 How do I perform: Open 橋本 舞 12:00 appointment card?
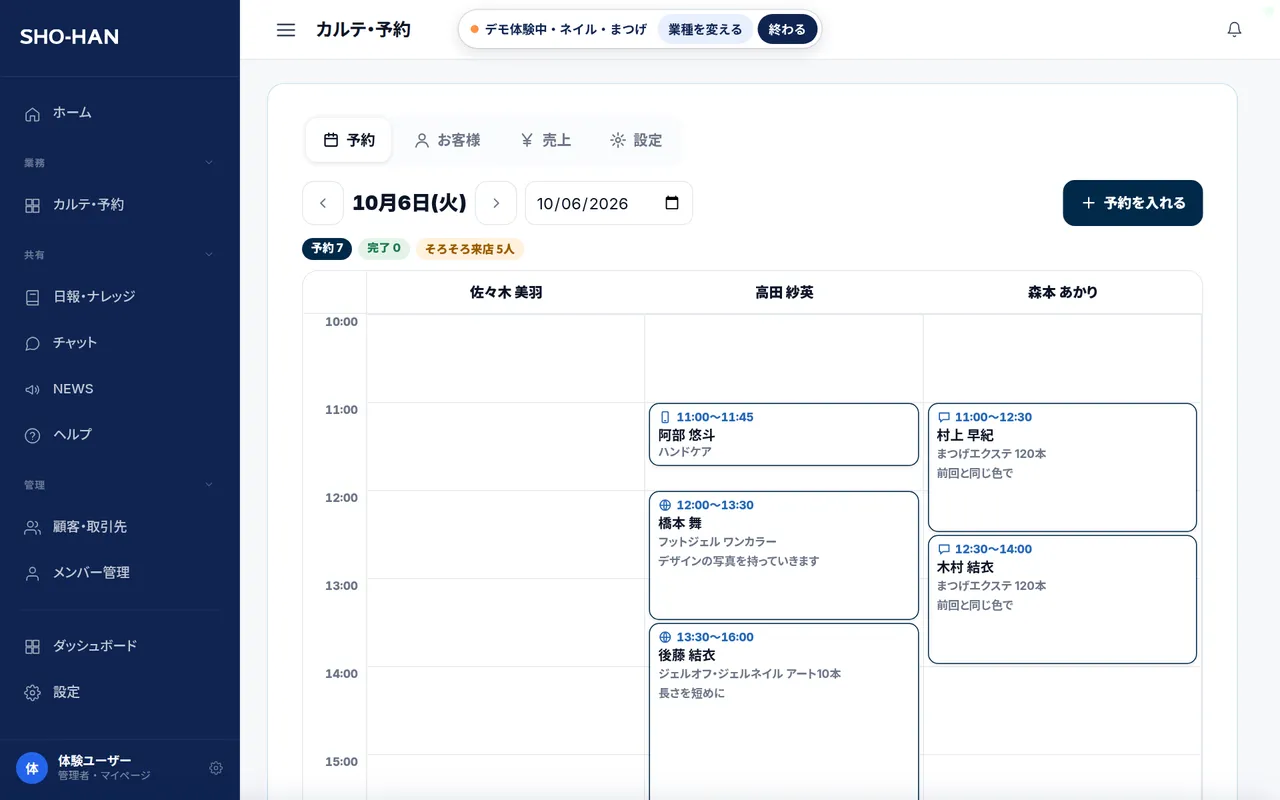(784, 555)
